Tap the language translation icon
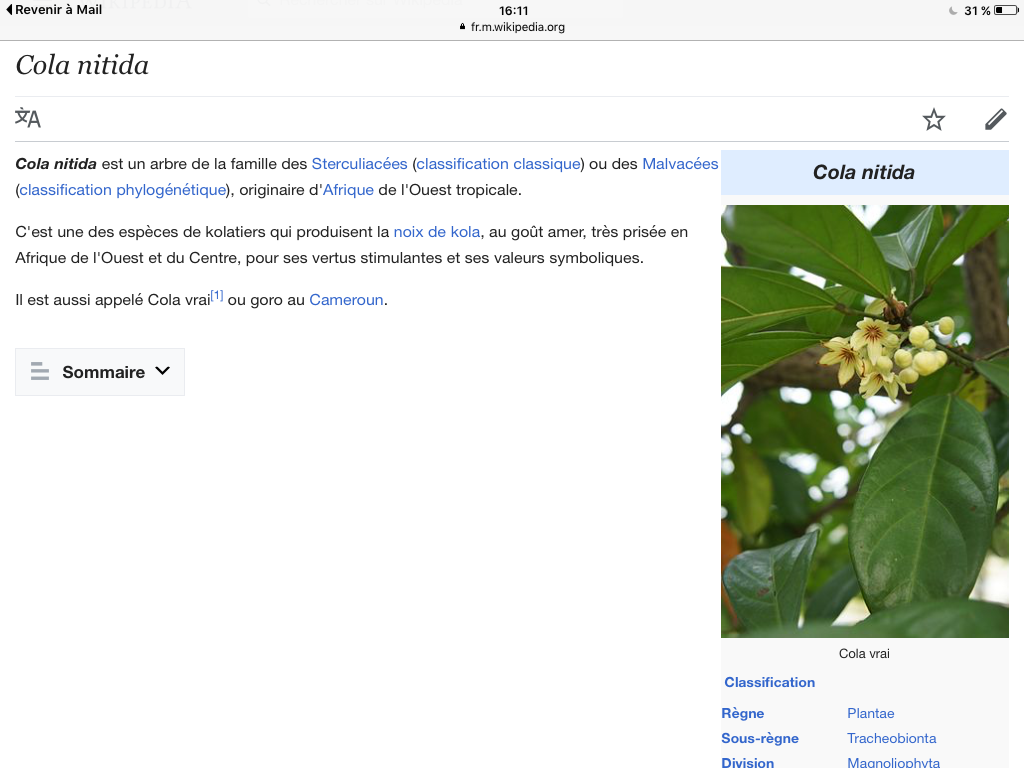 click(28, 119)
